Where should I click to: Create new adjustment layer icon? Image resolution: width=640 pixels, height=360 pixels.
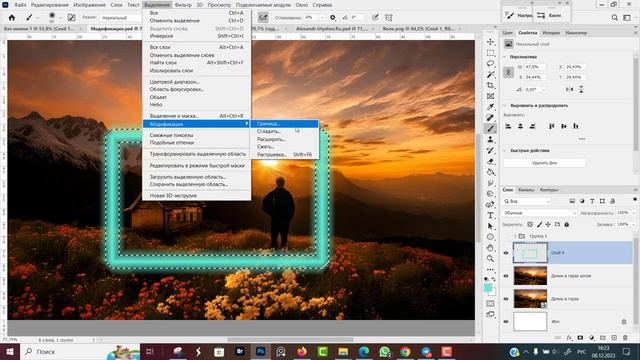click(591, 338)
